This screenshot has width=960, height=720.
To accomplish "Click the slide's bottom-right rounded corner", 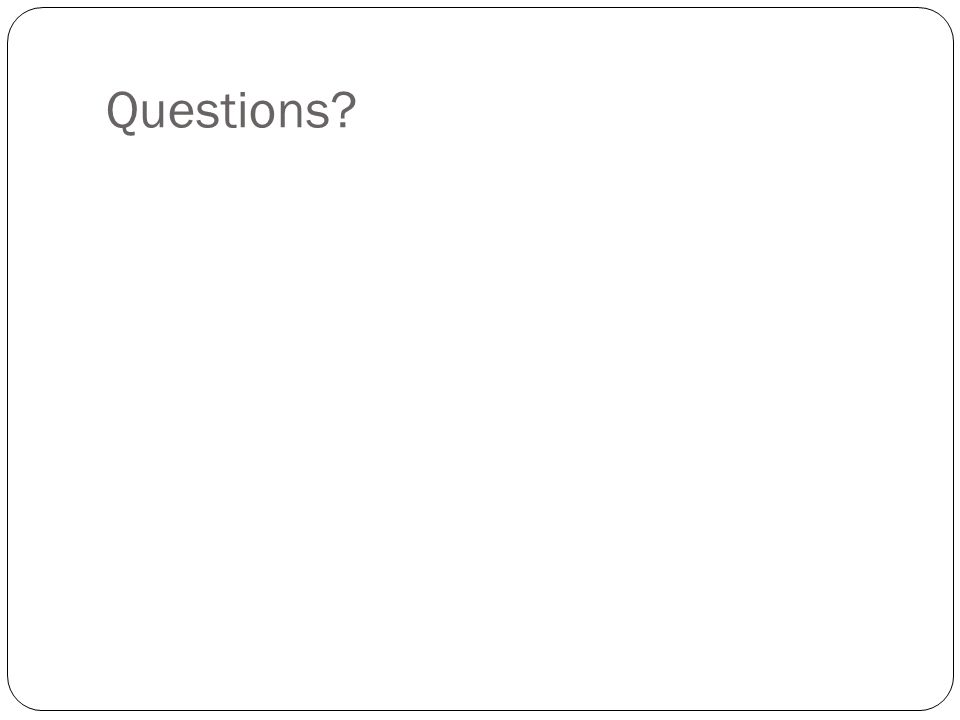I will (x=942, y=699).
